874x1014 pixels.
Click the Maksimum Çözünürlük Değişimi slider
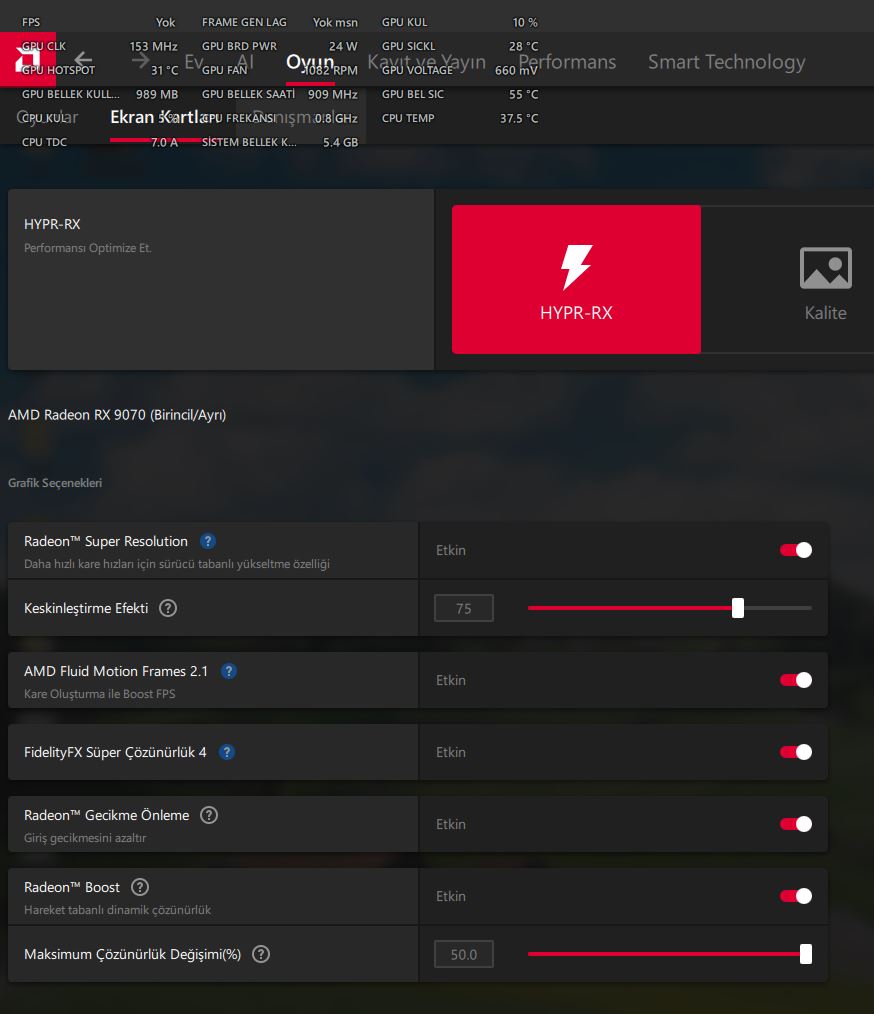pyautogui.click(x=670, y=954)
